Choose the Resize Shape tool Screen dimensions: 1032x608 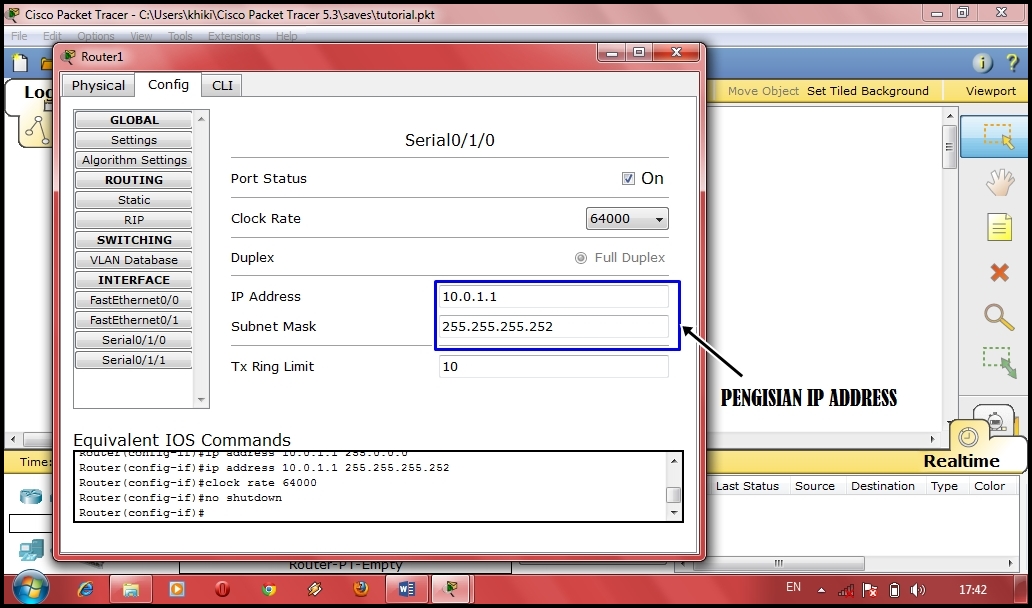(x=999, y=362)
